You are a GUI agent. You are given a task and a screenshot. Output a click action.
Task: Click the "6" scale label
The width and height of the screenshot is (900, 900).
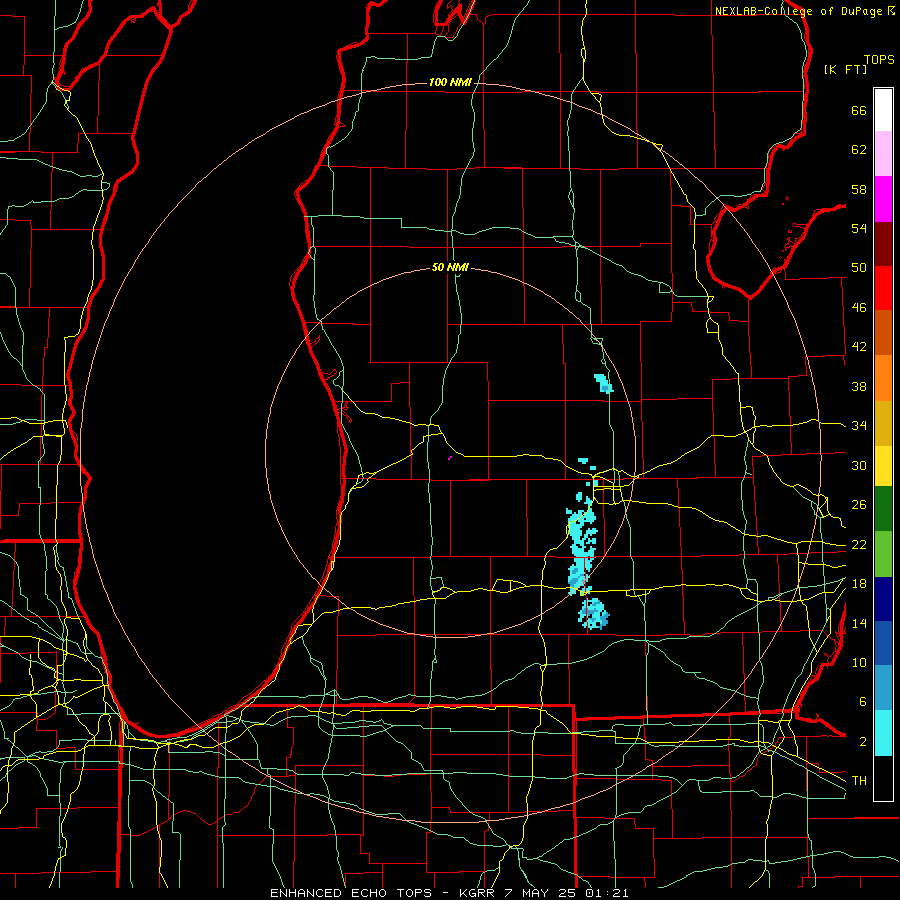tap(862, 701)
